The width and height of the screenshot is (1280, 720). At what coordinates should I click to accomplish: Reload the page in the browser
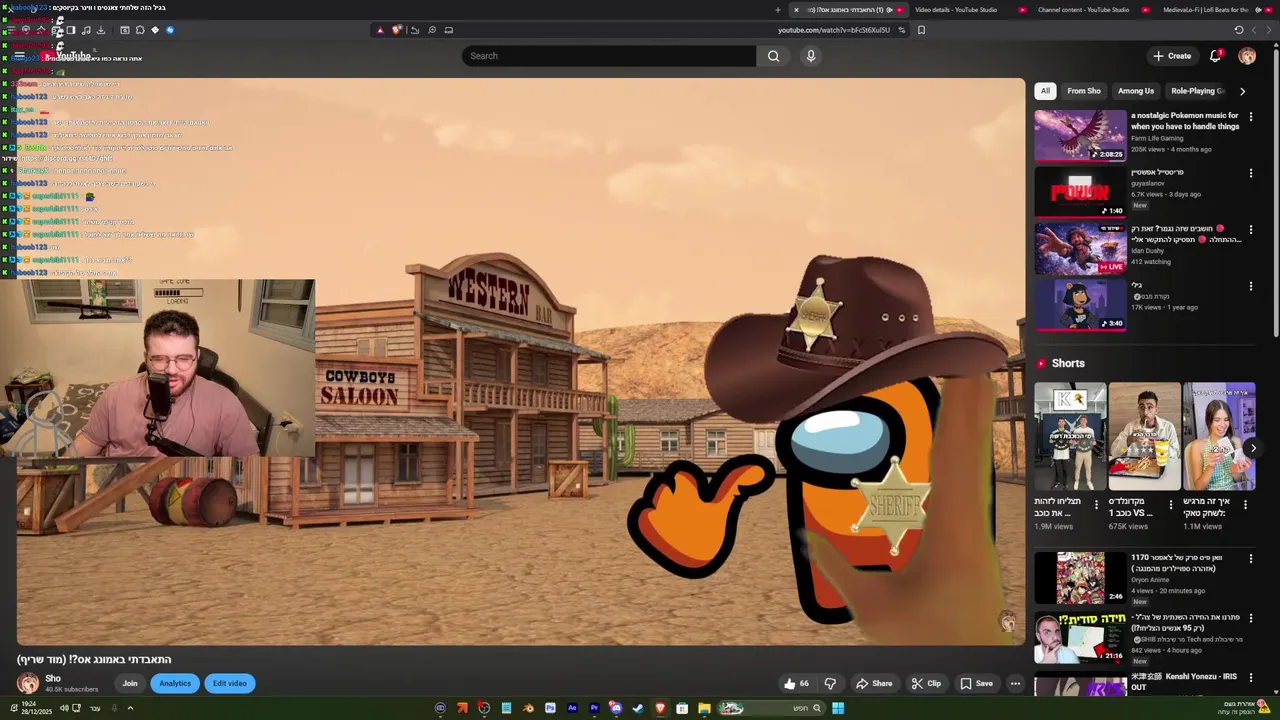[x=1239, y=30]
